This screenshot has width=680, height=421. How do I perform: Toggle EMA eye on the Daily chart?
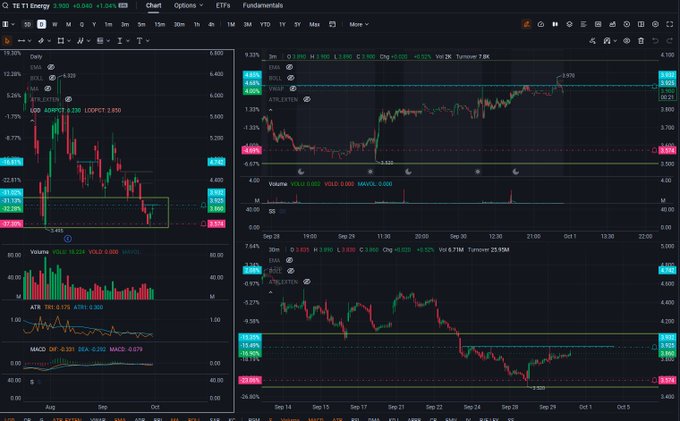click(51, 67)
